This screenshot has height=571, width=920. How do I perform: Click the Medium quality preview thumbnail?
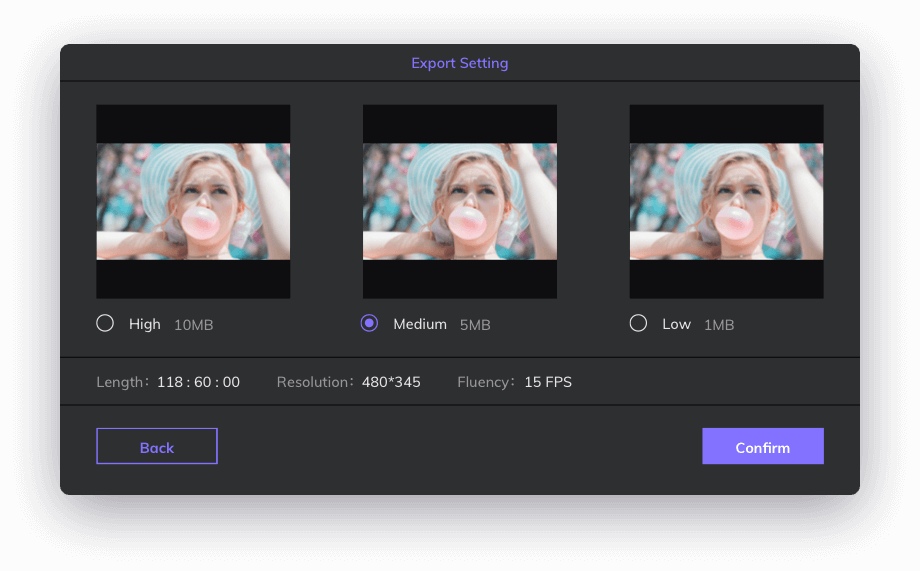pos(459,202)
